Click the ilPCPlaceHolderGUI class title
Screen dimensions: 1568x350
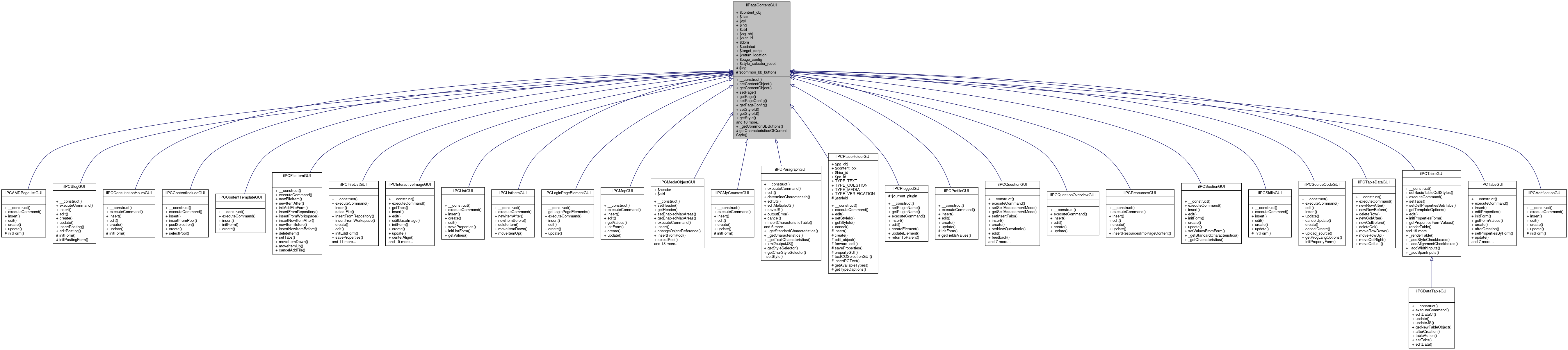853,156
